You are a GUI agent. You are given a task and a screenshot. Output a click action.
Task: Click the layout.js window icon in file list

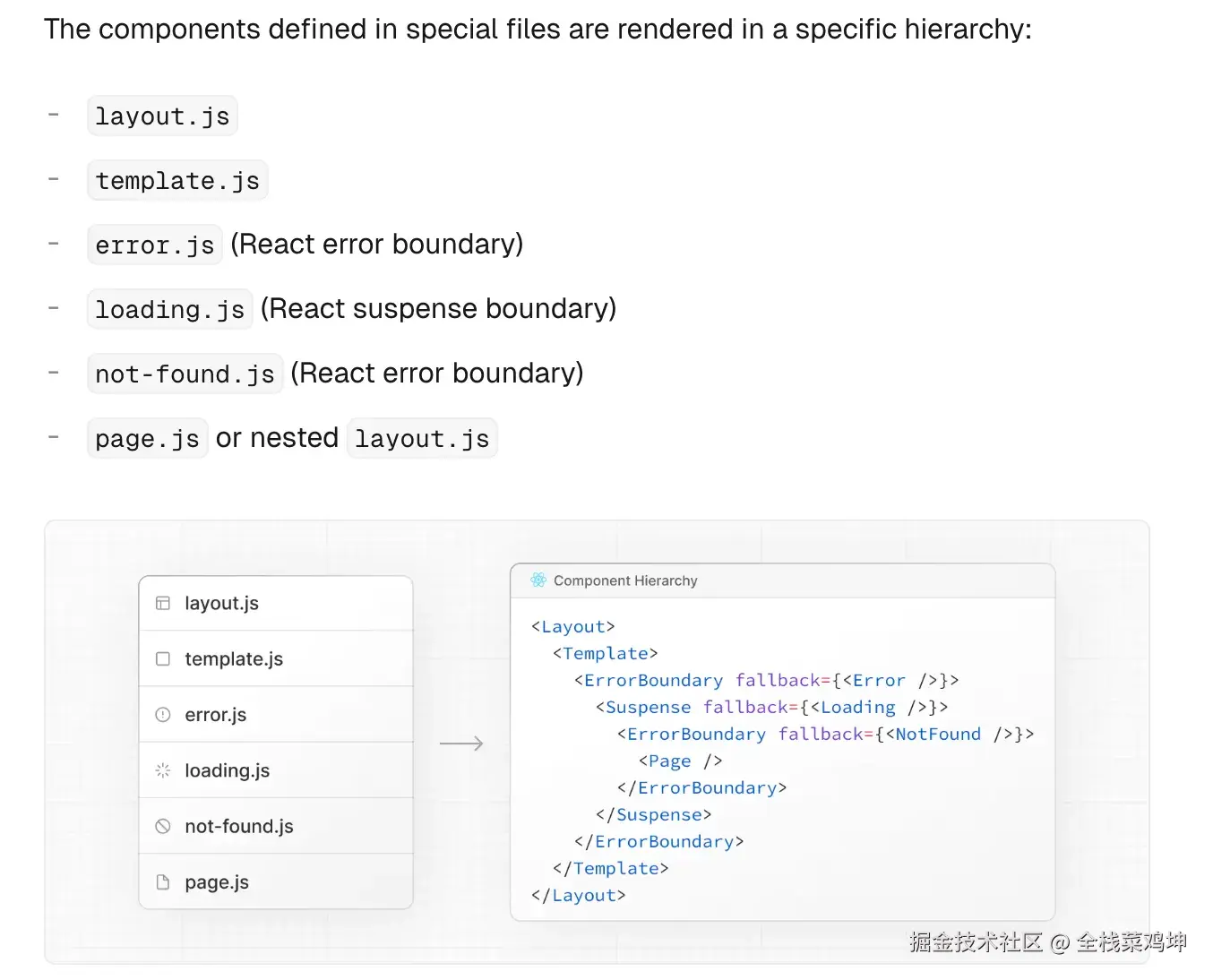click(x=163, y=604)
